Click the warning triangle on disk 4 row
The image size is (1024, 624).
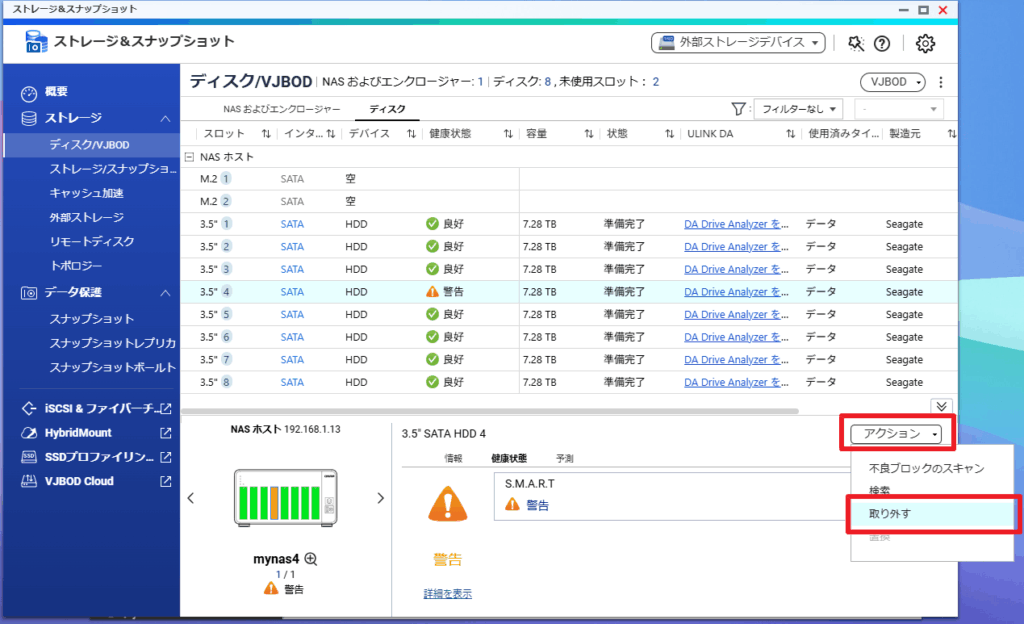tap(432, 292)
